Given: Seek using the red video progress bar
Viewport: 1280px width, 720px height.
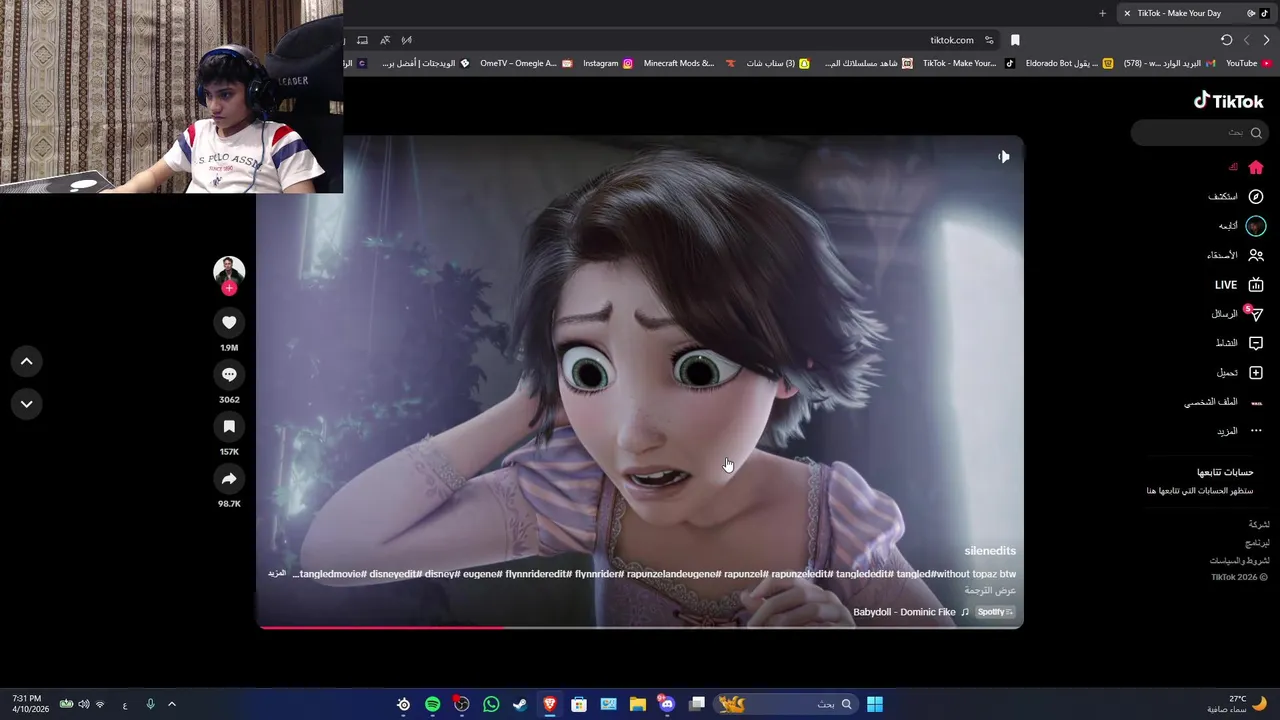Looking at the screenshot, I should (640, 627).
